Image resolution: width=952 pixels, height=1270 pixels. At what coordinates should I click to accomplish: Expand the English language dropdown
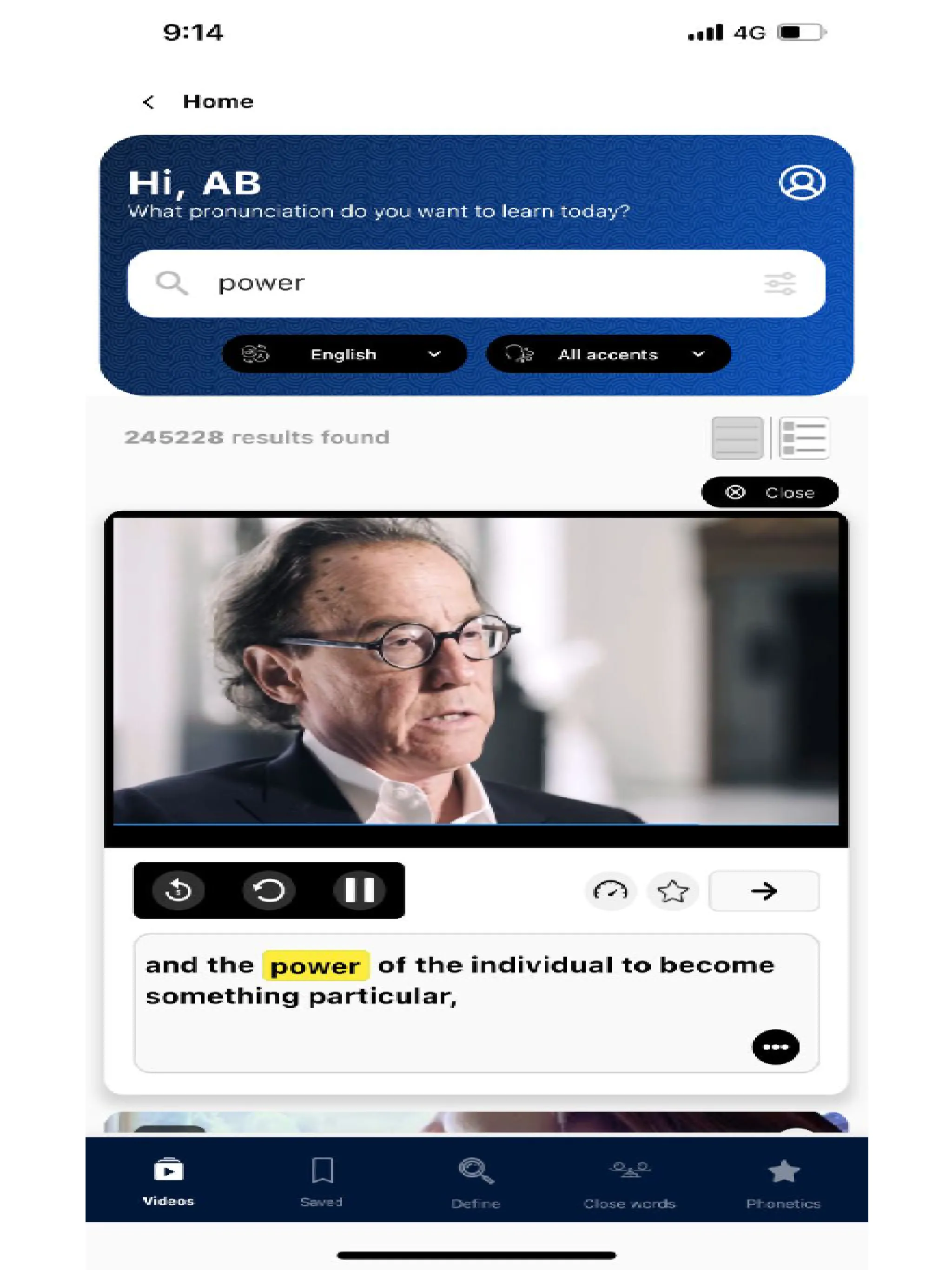pos(340,354)
